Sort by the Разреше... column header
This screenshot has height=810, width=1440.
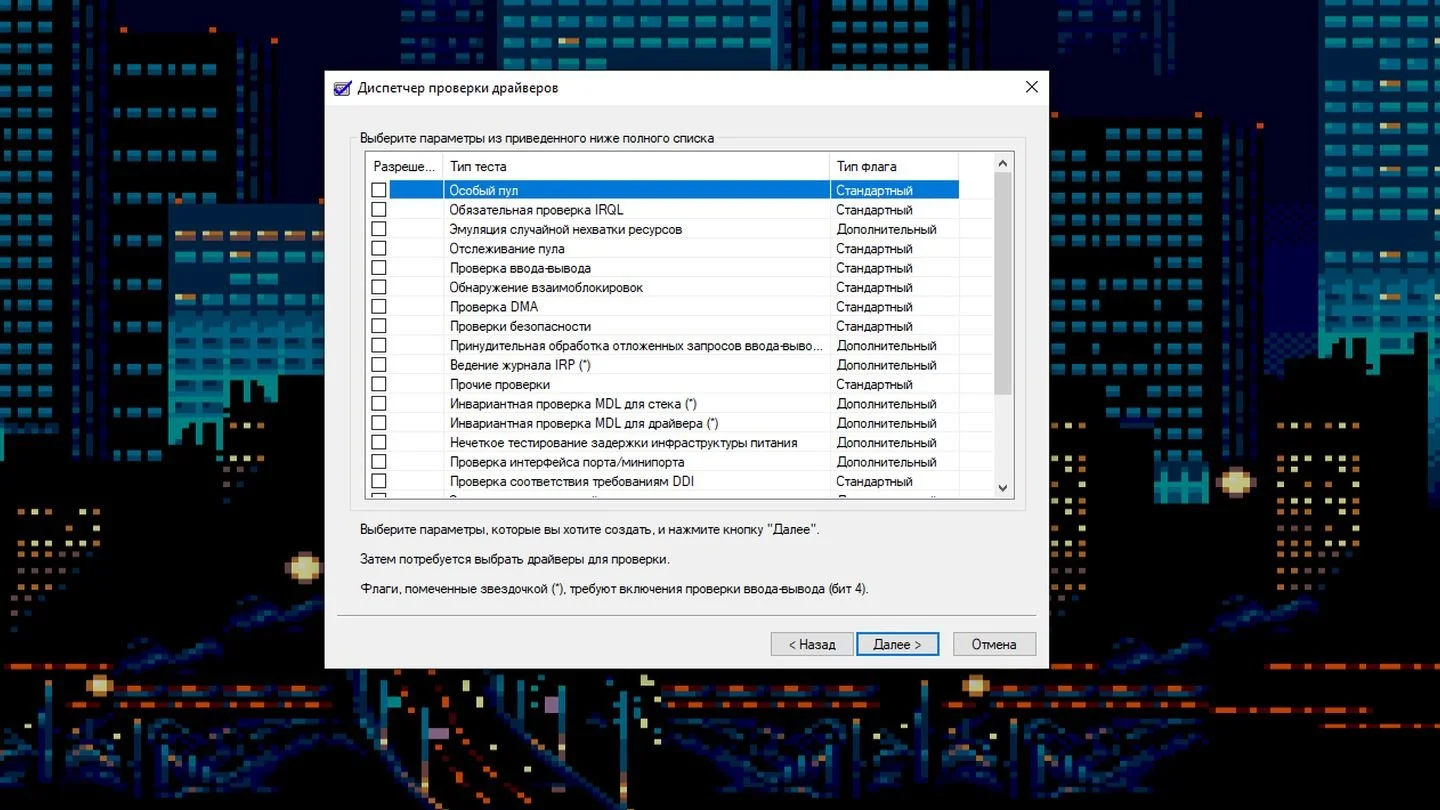(x=405, y=166)
